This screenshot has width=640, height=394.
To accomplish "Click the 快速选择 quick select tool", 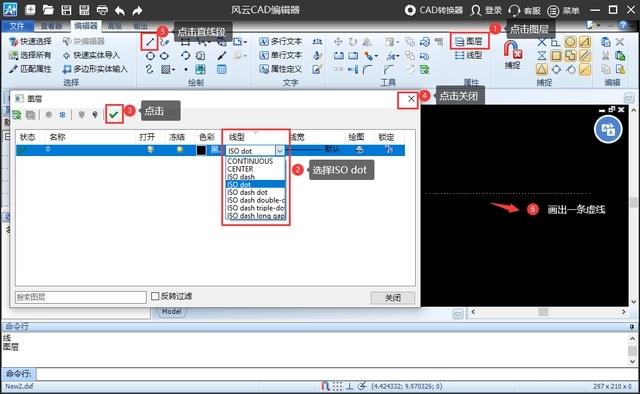I will click(x=31, y=42).
